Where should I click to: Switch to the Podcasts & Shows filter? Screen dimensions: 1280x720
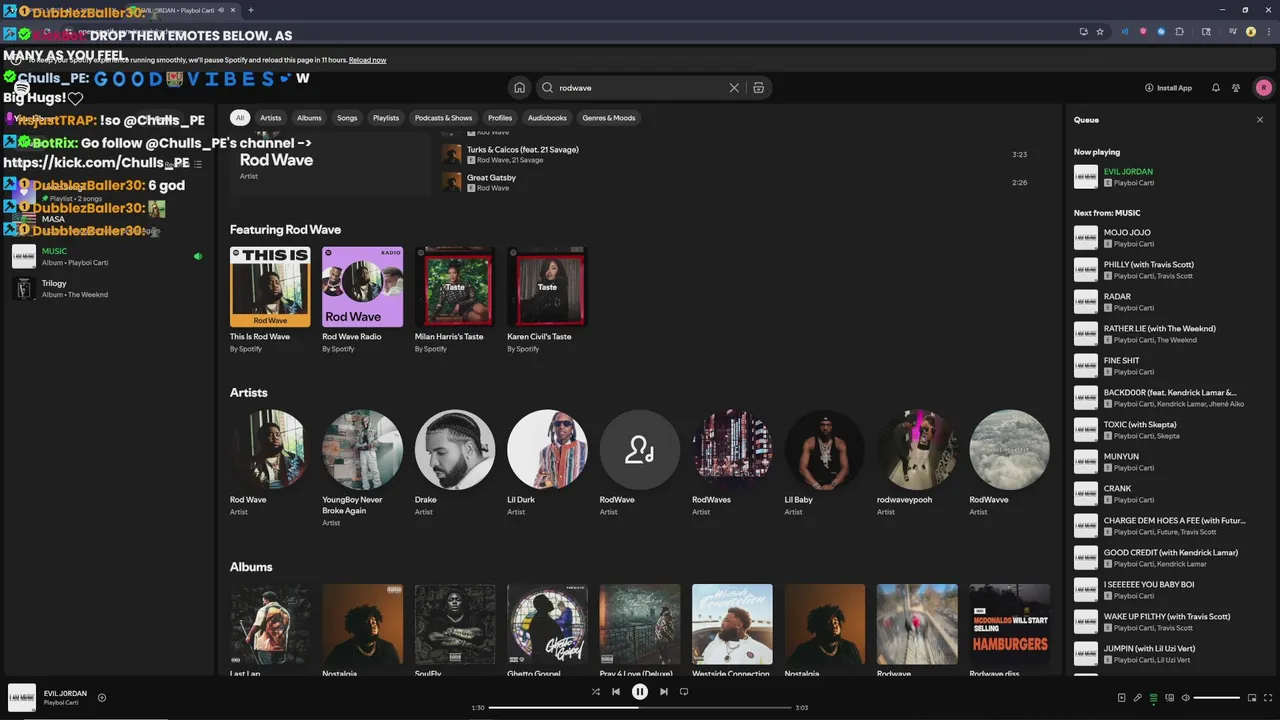[x=443, y=118]
